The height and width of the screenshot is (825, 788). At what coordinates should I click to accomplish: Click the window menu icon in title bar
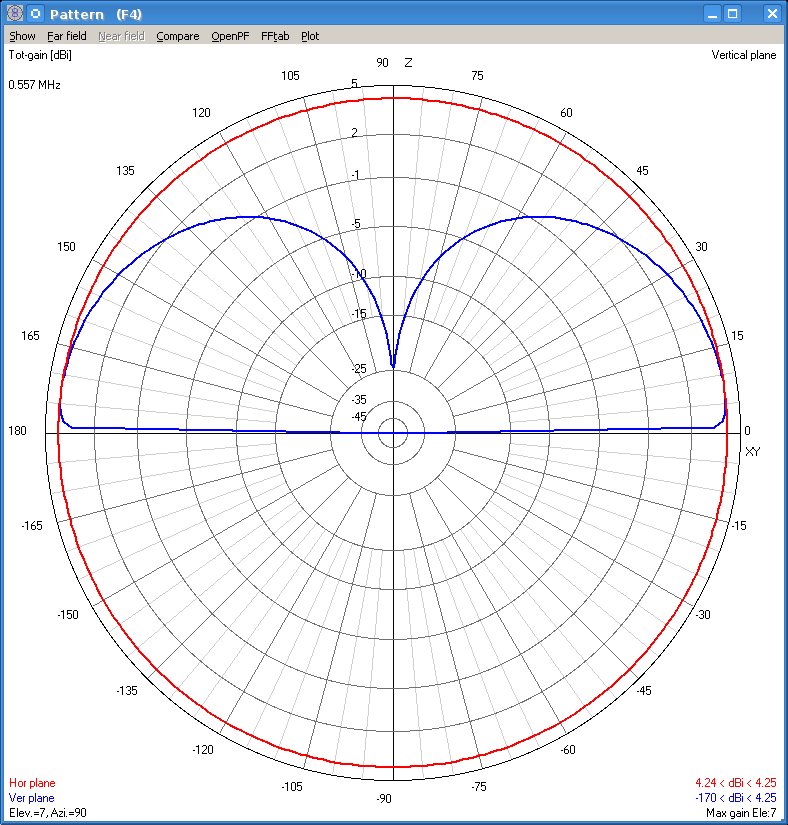click(14, 14)
